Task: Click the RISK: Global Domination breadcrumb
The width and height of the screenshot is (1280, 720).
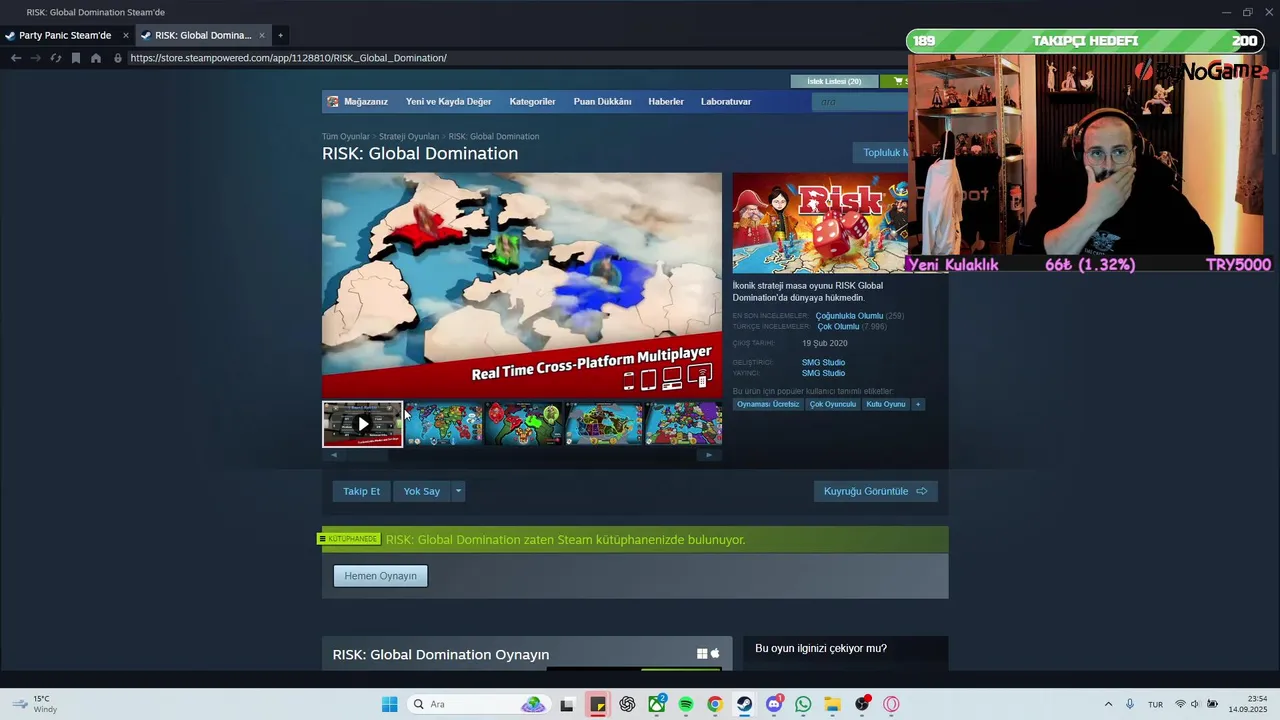Action: (494, 136)
